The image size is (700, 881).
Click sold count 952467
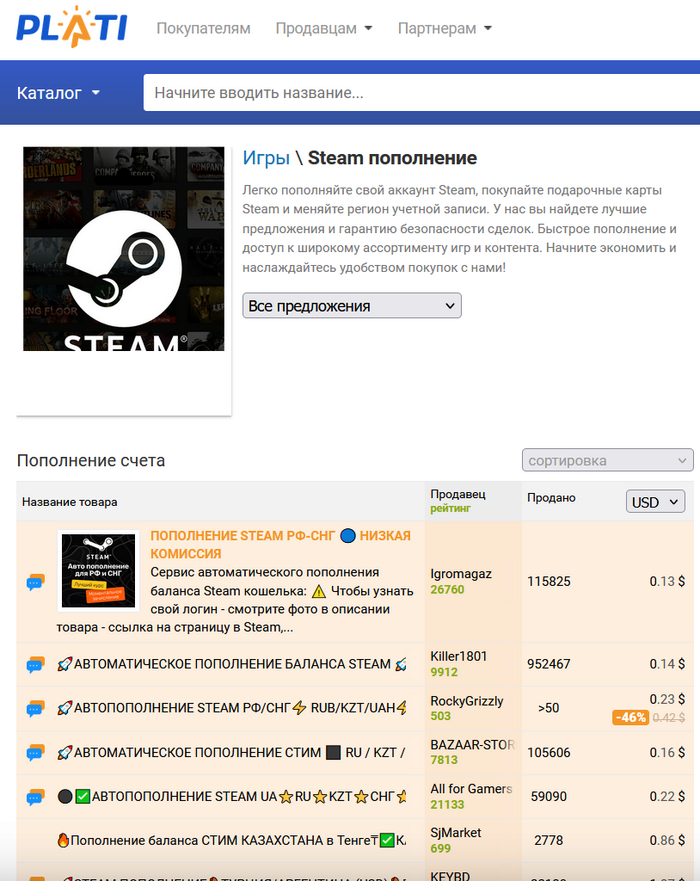[548, 664]
